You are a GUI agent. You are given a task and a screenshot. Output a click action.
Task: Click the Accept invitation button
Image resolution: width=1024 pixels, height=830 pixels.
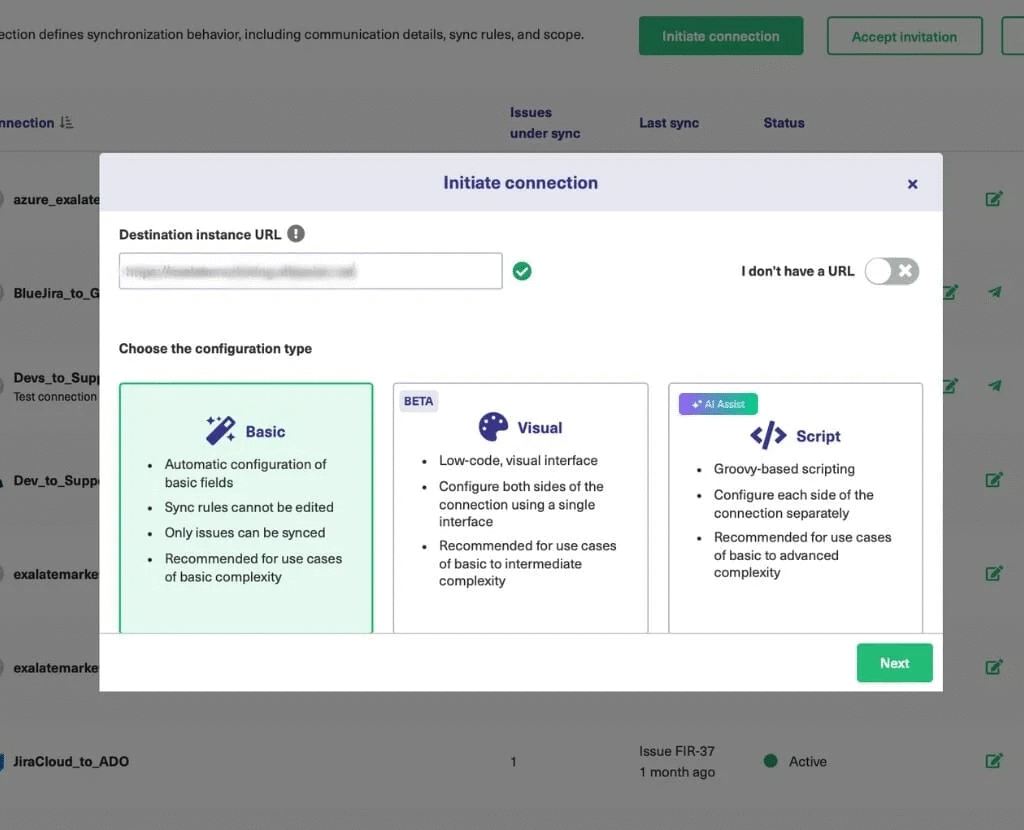coord(904,36)
